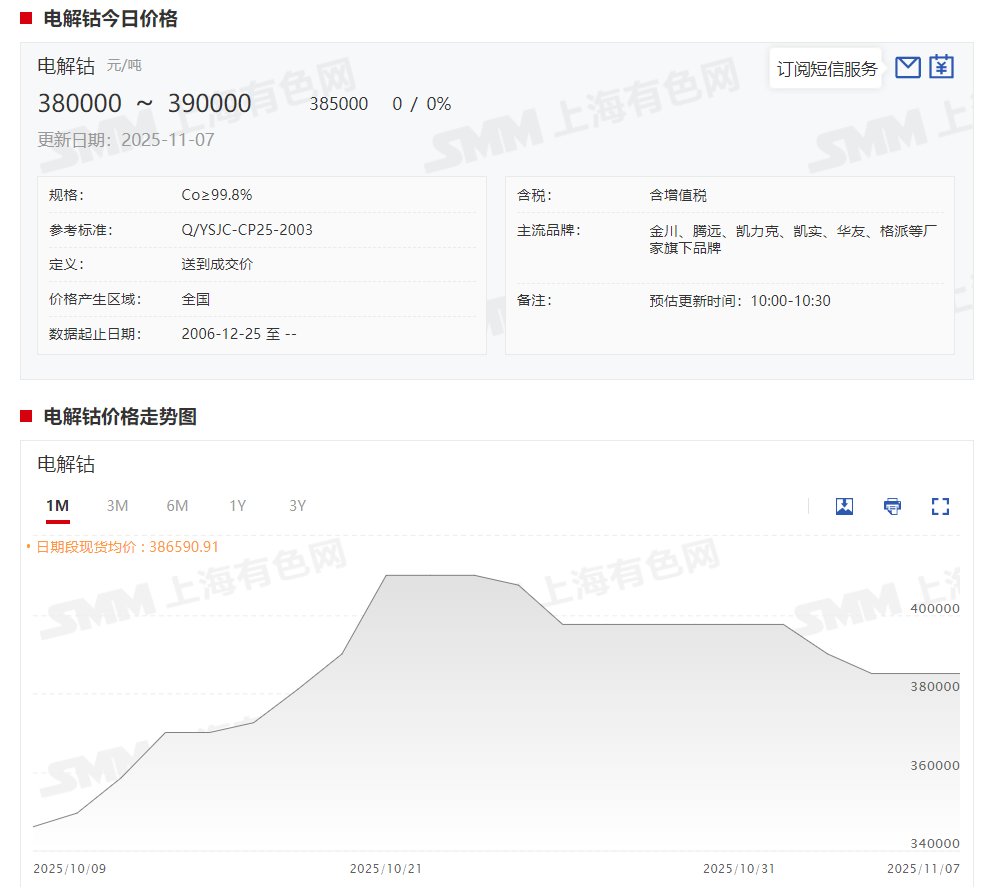Open the yen calendar price icon
985x887 pixels.
(941, 67)
